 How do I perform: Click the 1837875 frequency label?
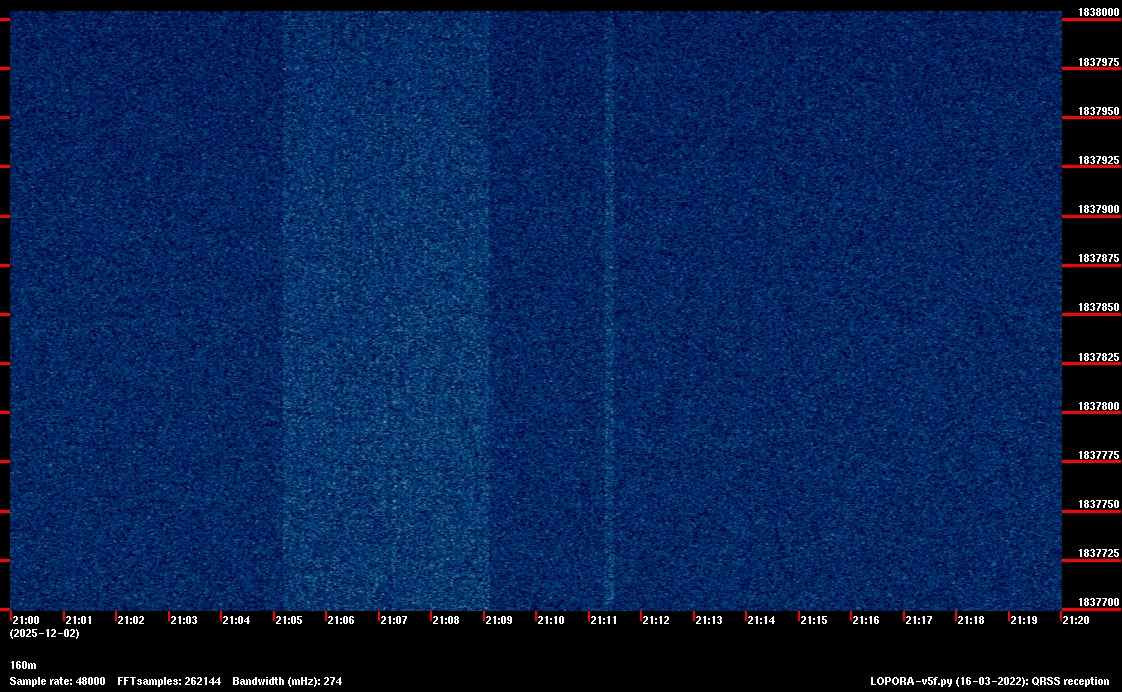[1098, 258]
